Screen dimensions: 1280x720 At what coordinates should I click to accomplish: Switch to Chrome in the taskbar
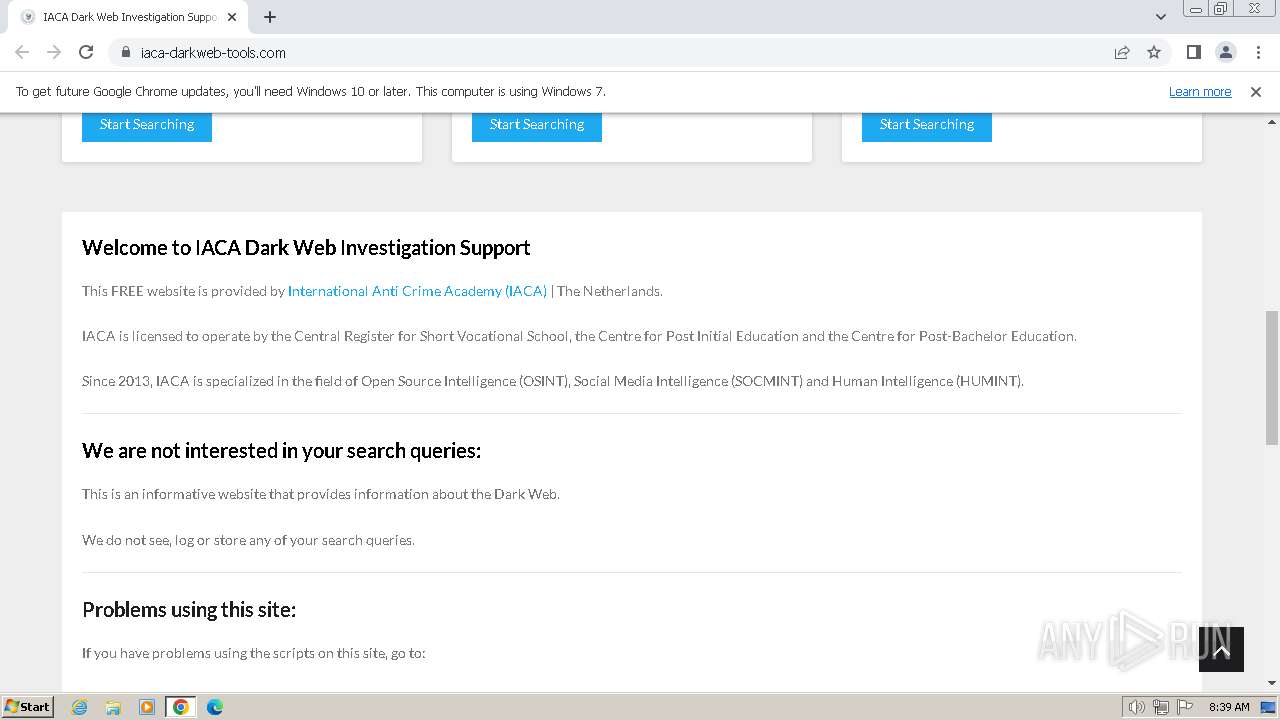coord(181,707)
